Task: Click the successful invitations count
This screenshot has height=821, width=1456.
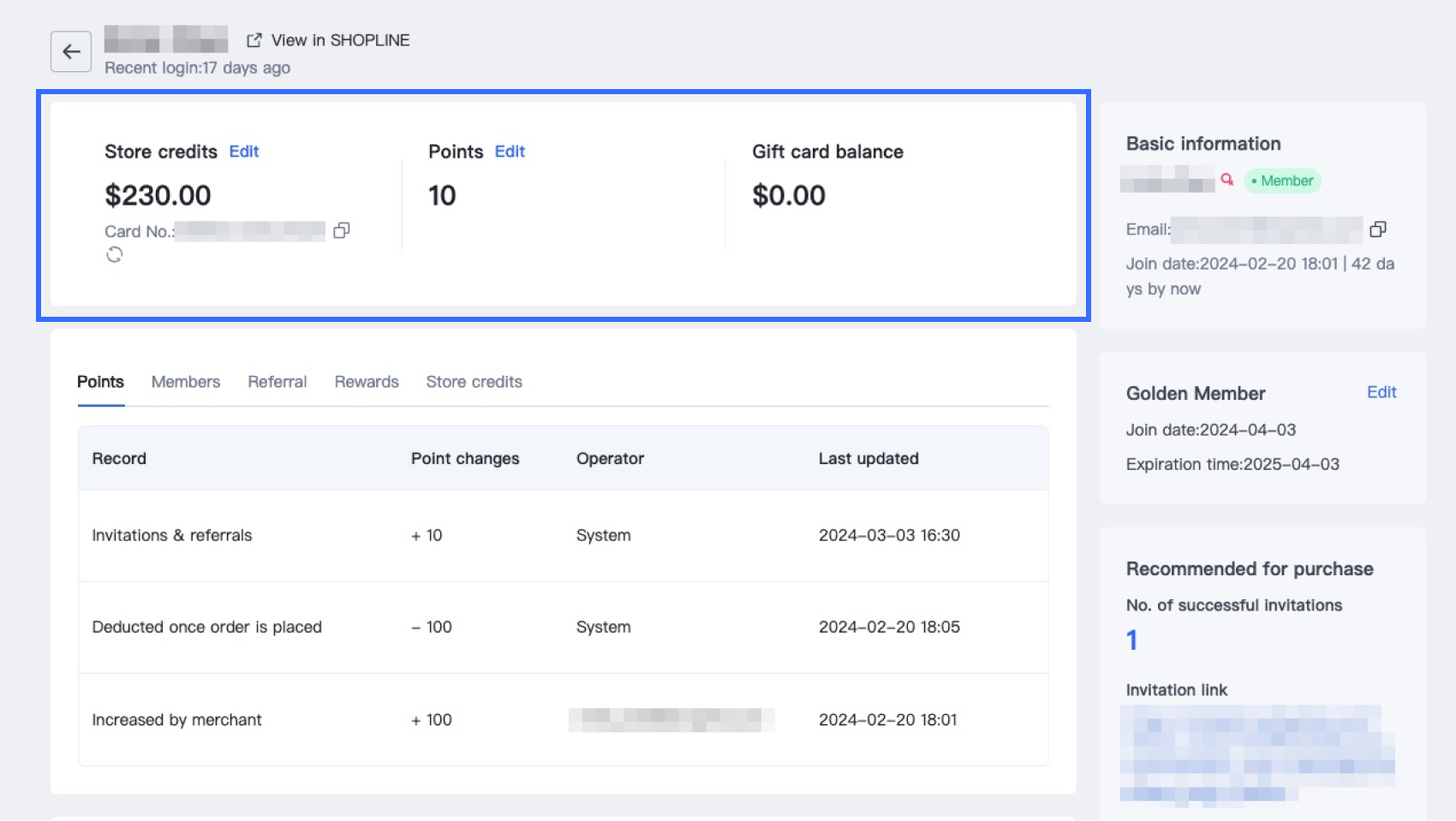Action: (1131, 640)
